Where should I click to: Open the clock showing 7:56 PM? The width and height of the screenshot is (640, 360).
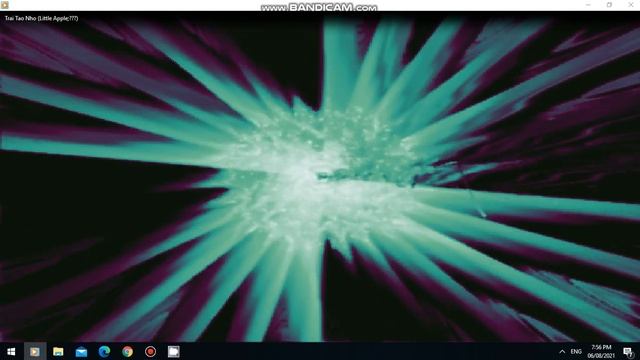601,351
